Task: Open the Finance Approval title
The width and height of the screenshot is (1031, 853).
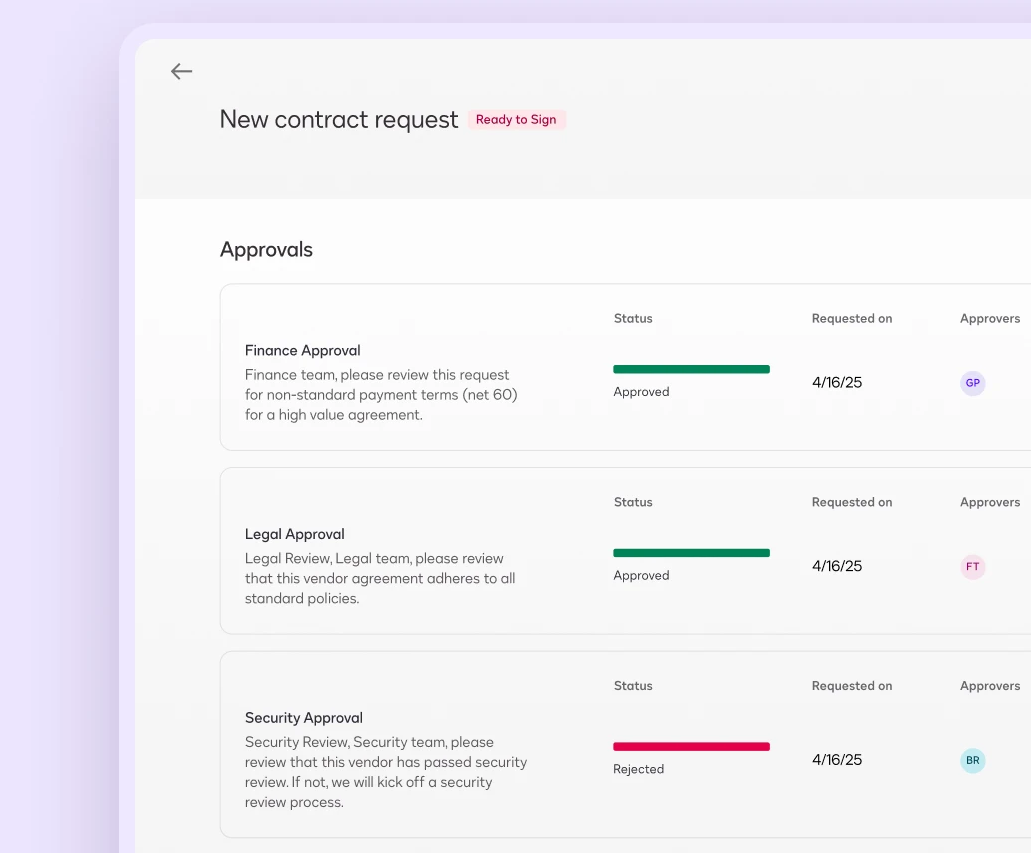Action: pyautogui.click(x=302, y=351)
